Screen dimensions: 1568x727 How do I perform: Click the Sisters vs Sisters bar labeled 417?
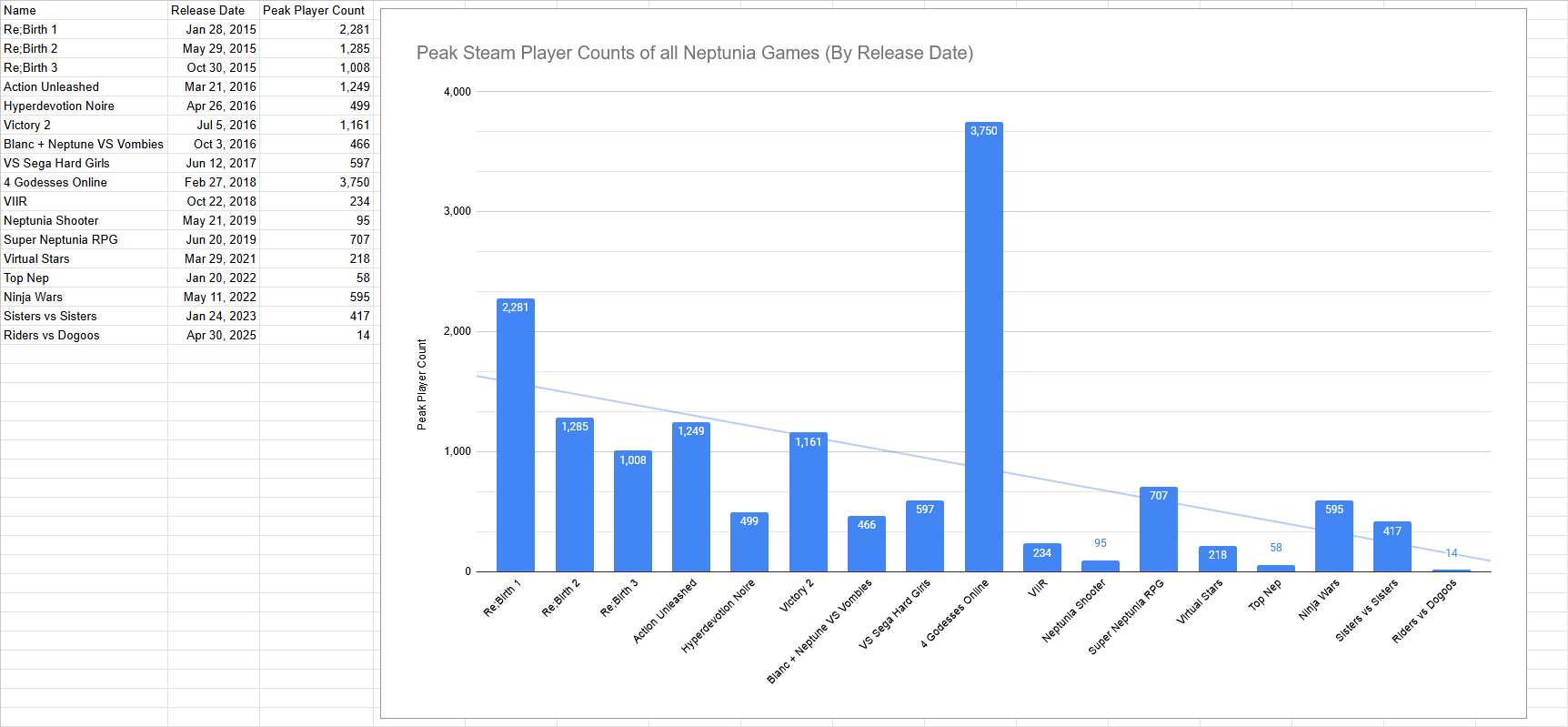pyautogui.click(x=1392, y=546)
